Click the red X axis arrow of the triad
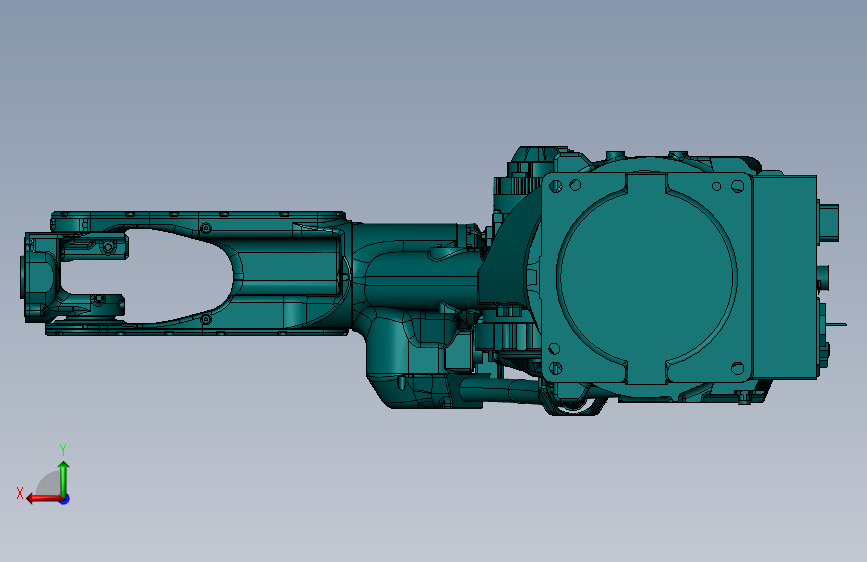Viewport: 867px width, 562px height. click(43, 499)
